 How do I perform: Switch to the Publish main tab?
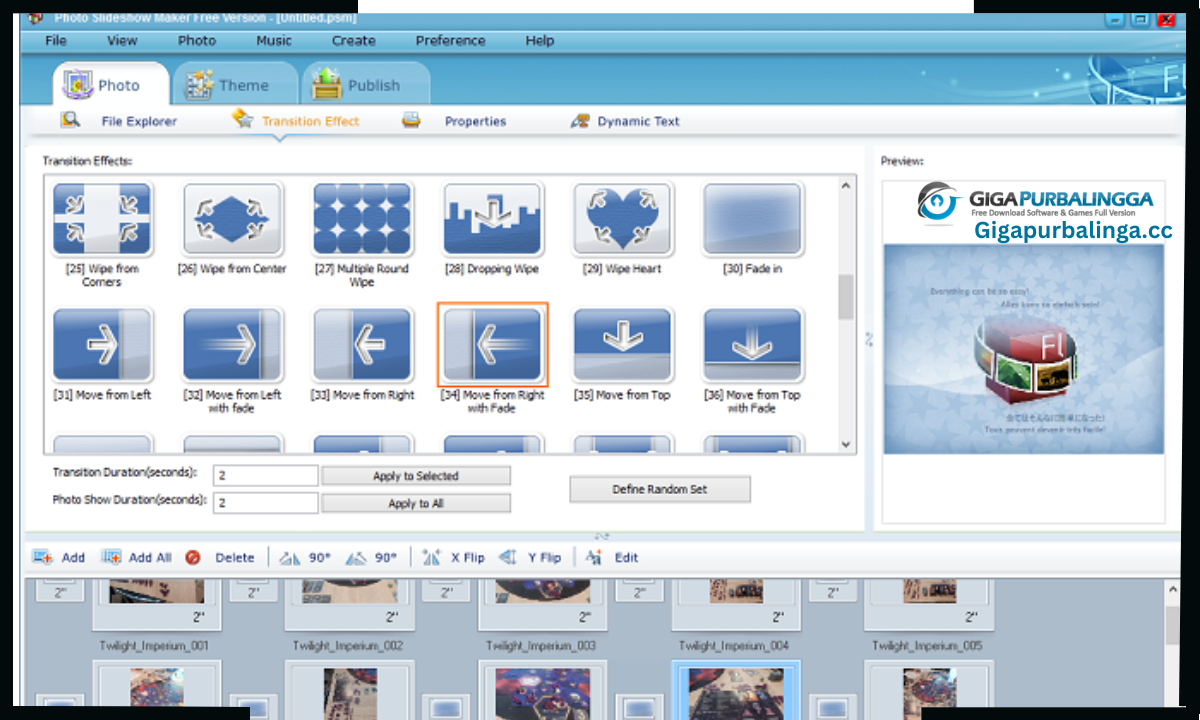coord(366,85)
